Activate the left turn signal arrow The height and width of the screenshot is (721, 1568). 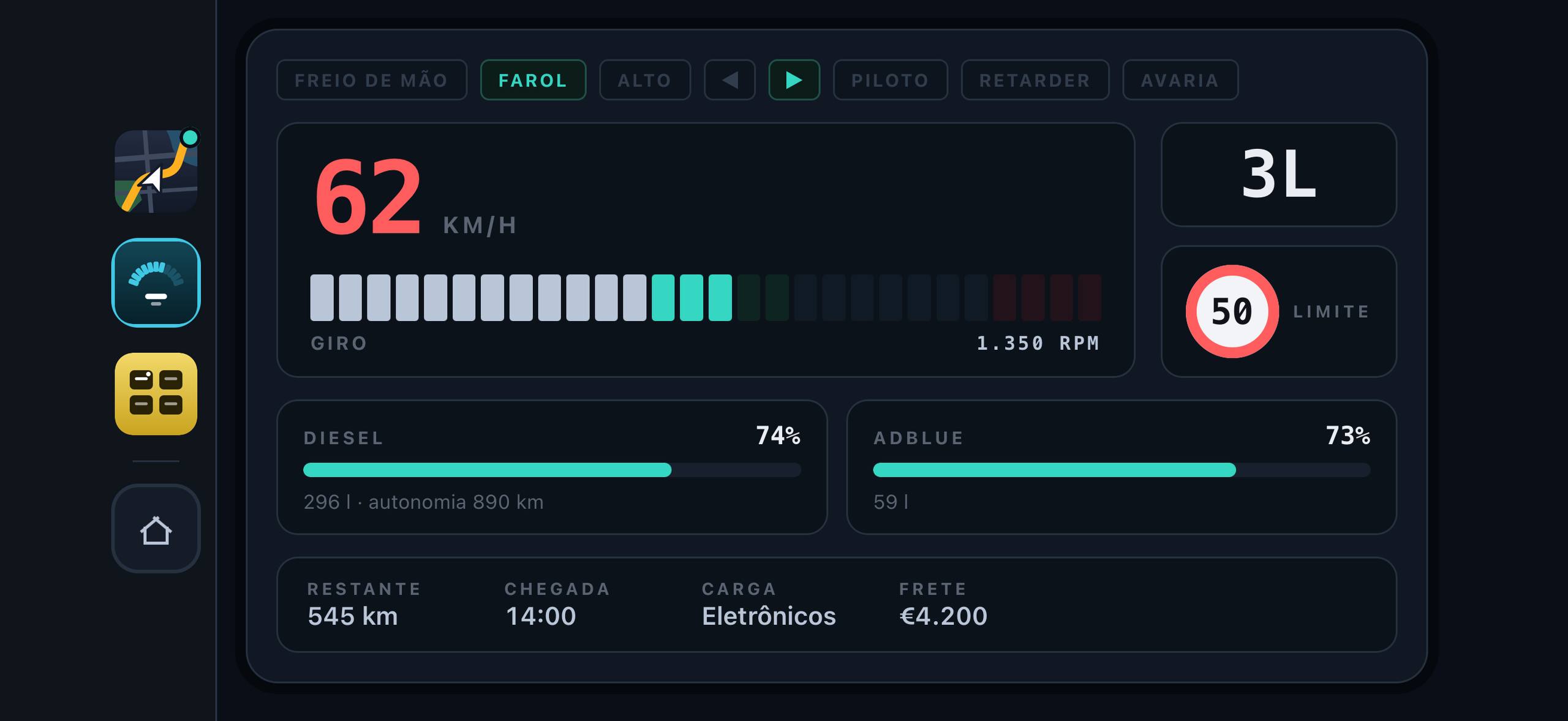729,80
